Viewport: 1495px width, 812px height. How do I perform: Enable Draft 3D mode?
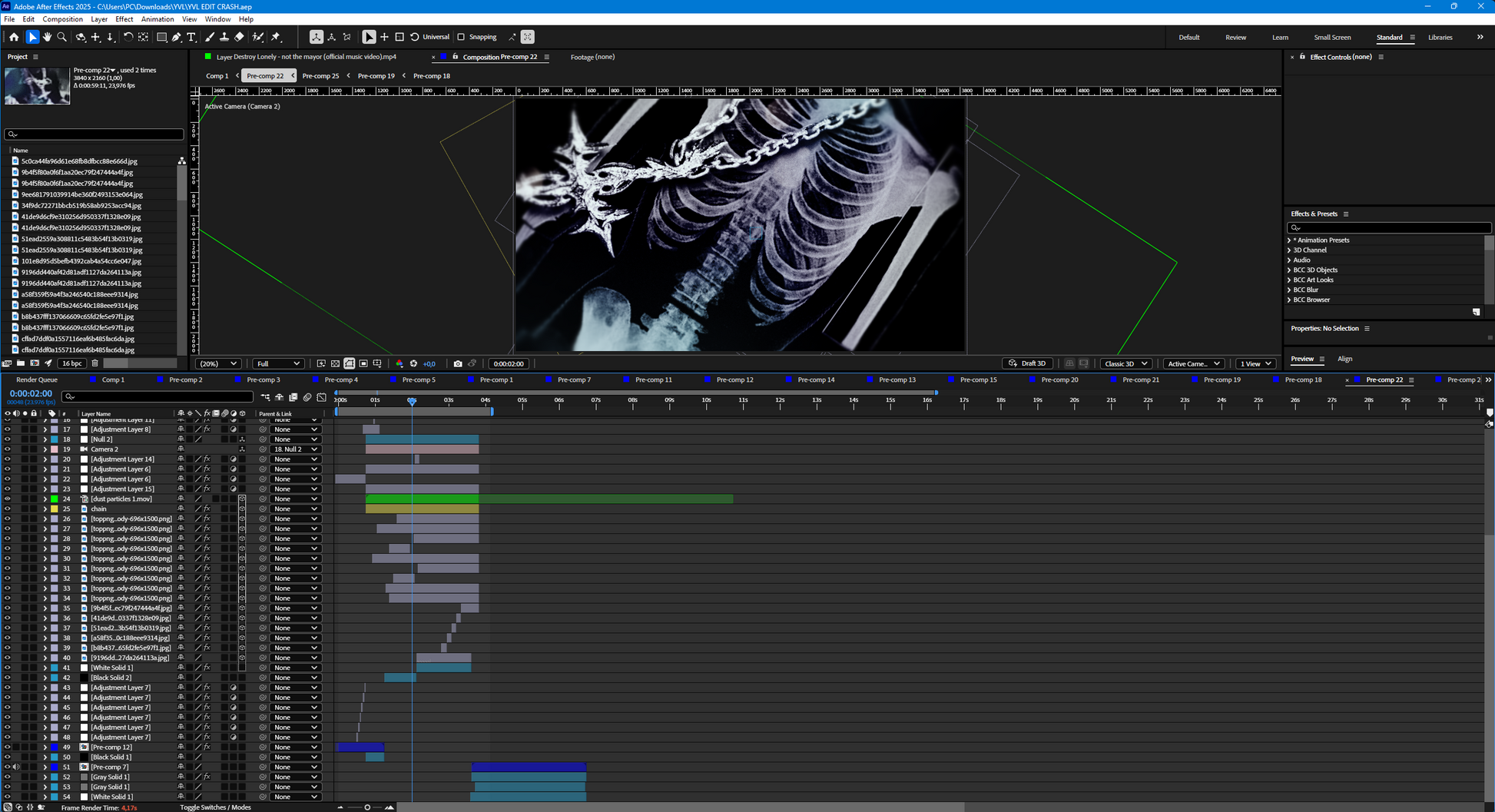pos(1027,363)
